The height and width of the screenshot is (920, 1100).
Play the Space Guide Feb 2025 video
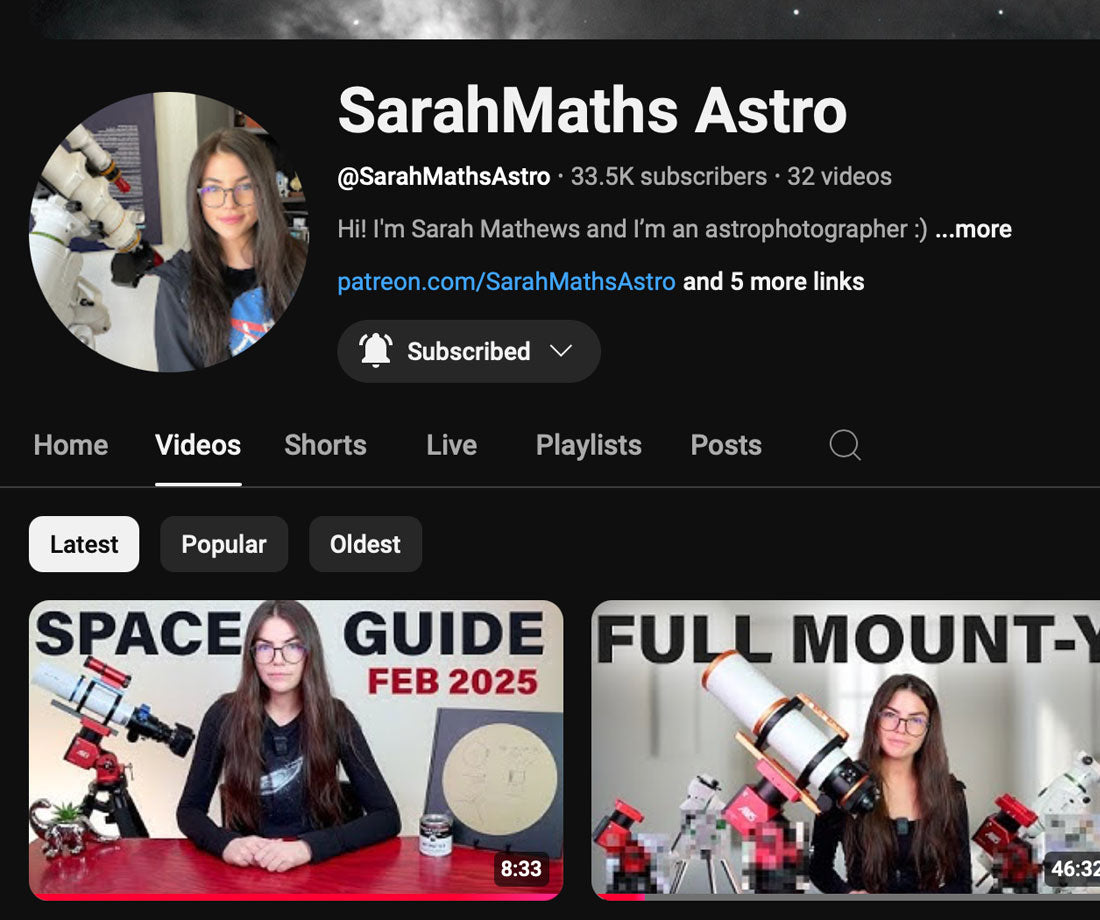pyautogui.click(x=296, y=745)
